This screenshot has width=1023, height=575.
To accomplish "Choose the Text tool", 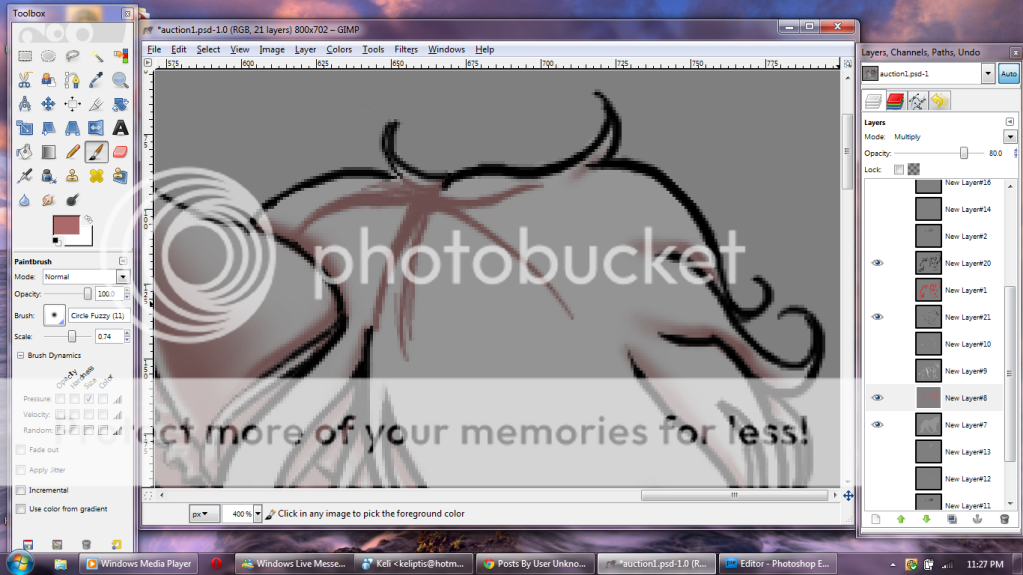I will pos(121,127).
